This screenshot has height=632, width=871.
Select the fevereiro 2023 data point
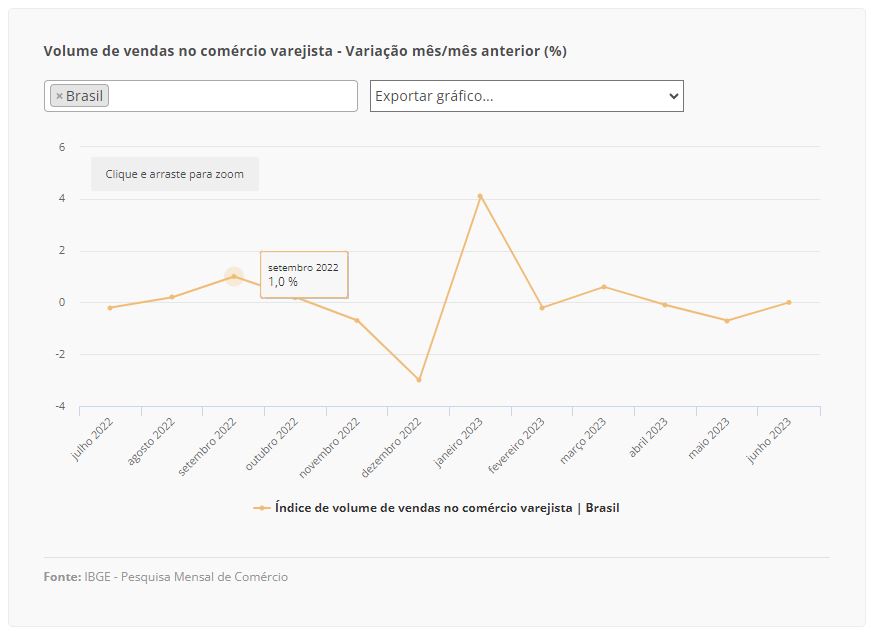[x=542, y=308]
